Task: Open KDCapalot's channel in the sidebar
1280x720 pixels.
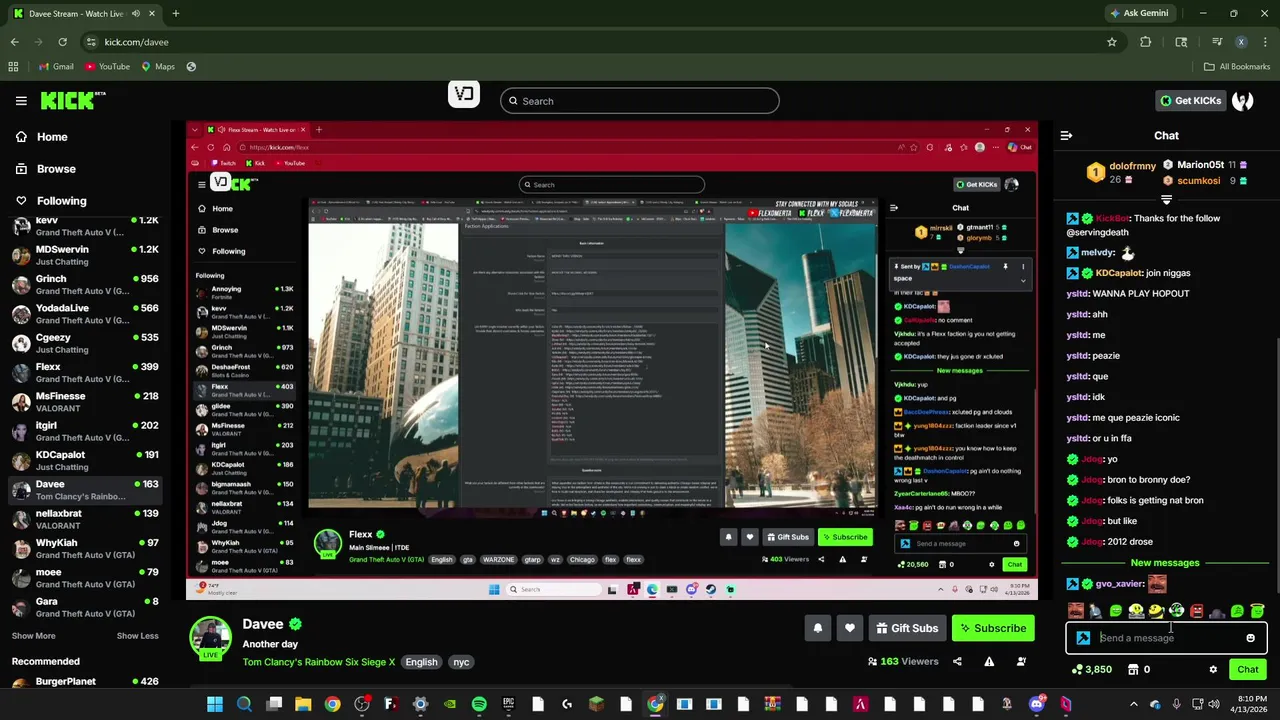Action: [87, 460]
